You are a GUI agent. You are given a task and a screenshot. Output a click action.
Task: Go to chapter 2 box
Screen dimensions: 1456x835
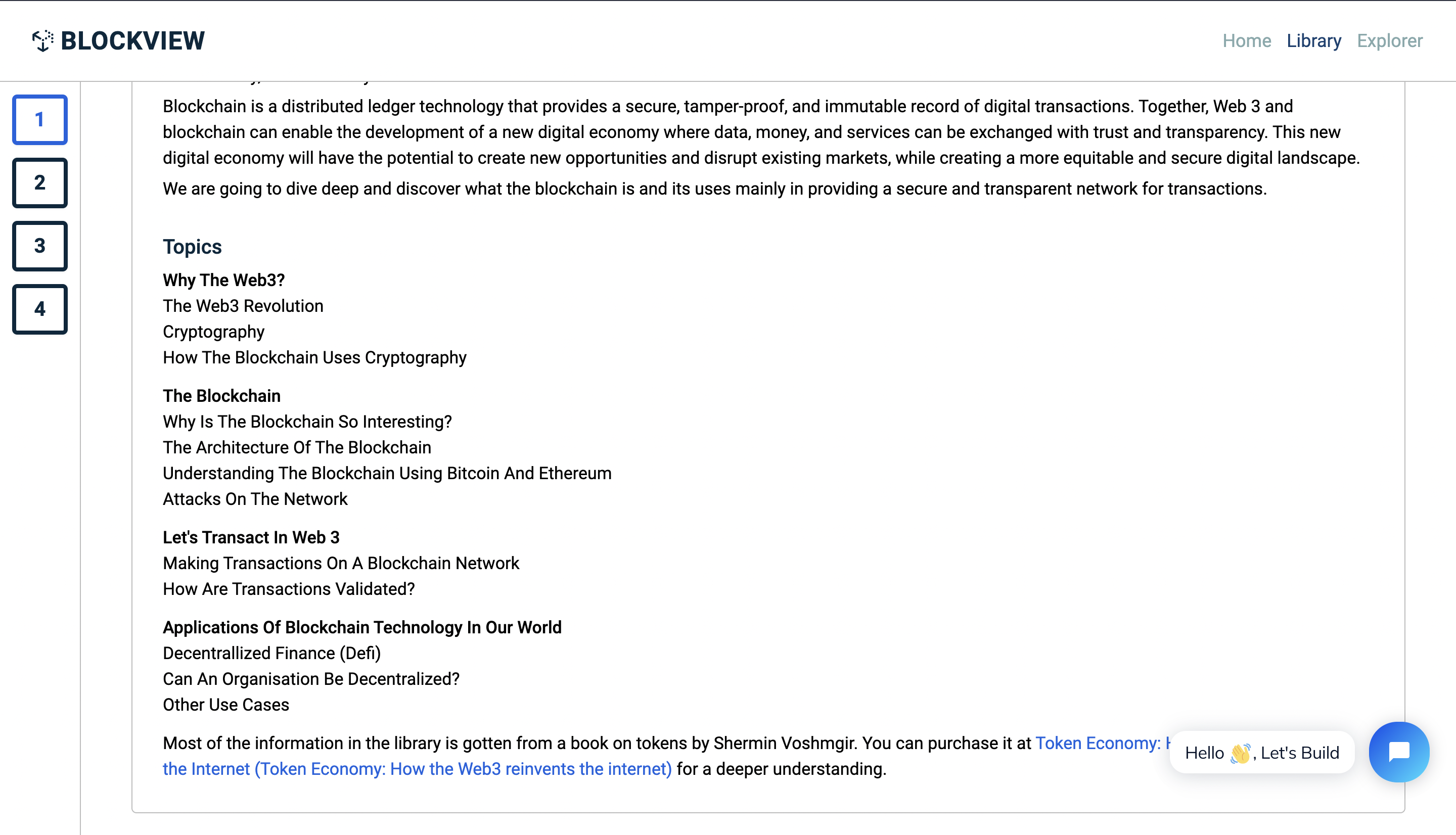point(39,182)
